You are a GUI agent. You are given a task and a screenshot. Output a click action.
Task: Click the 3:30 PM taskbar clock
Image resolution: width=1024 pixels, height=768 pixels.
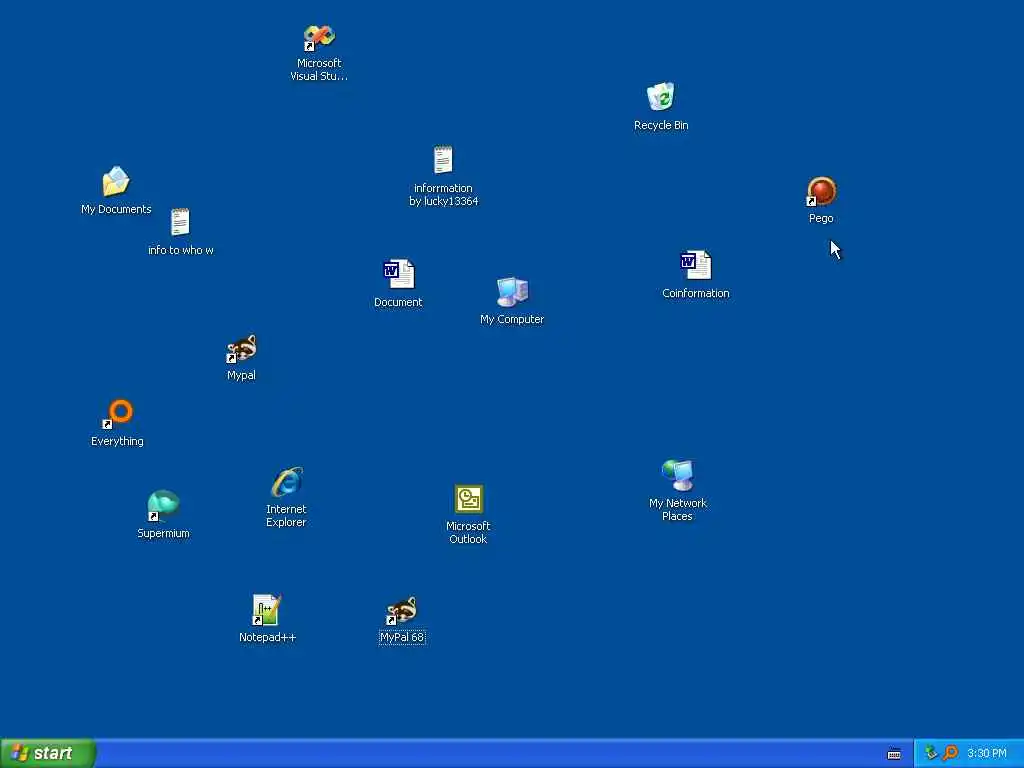(x=986, y=754)
